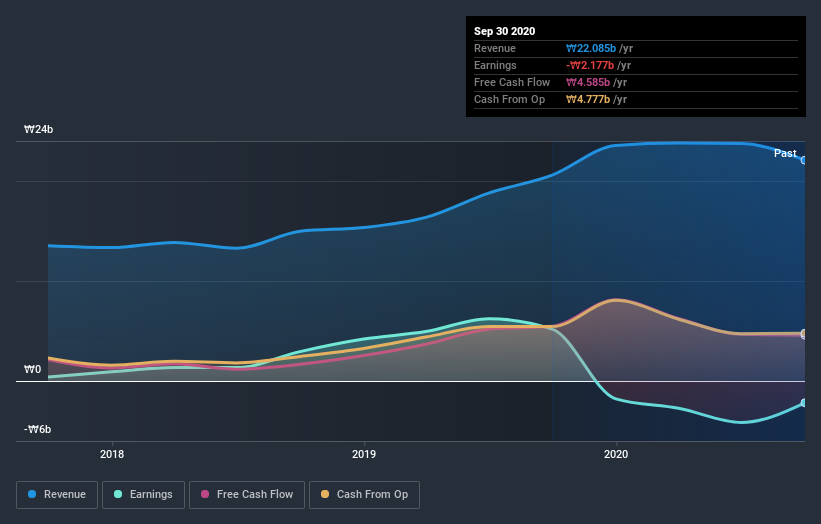
Task: Click the ₩0 y-axis label
Action: point(32,370)
